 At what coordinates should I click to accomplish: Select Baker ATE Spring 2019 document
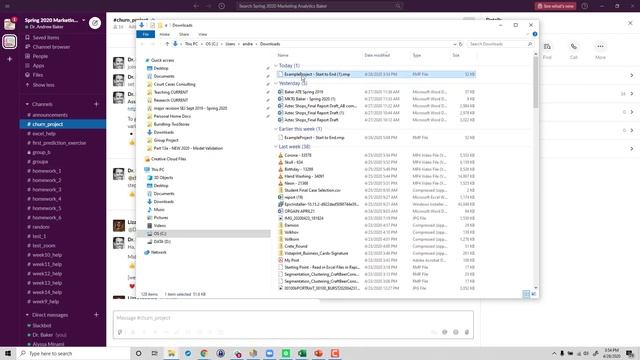click(304, 92)
